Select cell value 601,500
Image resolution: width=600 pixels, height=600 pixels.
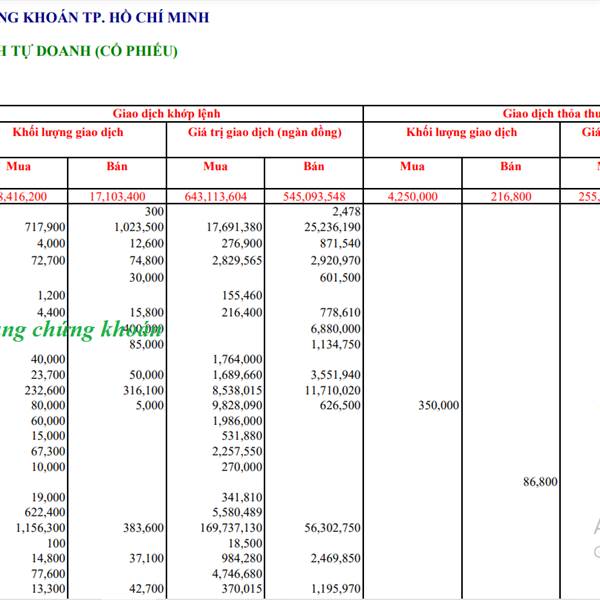[340, 277]
